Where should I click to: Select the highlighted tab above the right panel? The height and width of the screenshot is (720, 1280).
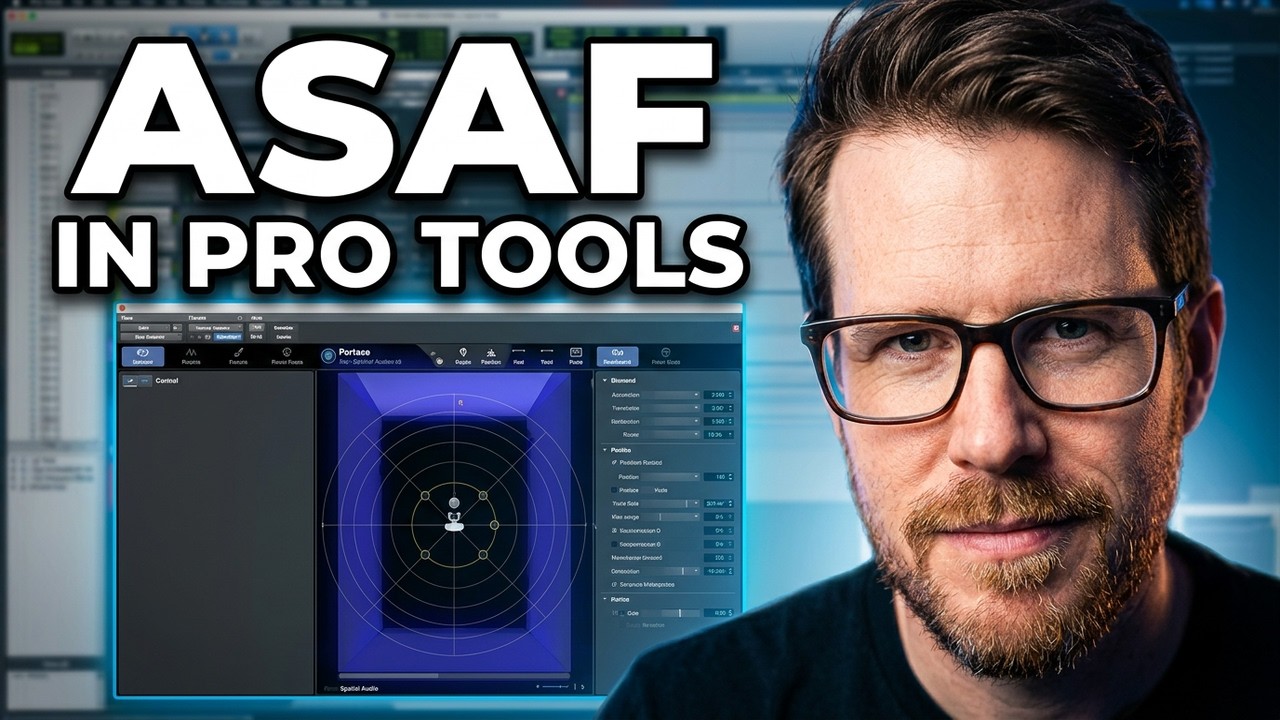(x=618, y=356)
